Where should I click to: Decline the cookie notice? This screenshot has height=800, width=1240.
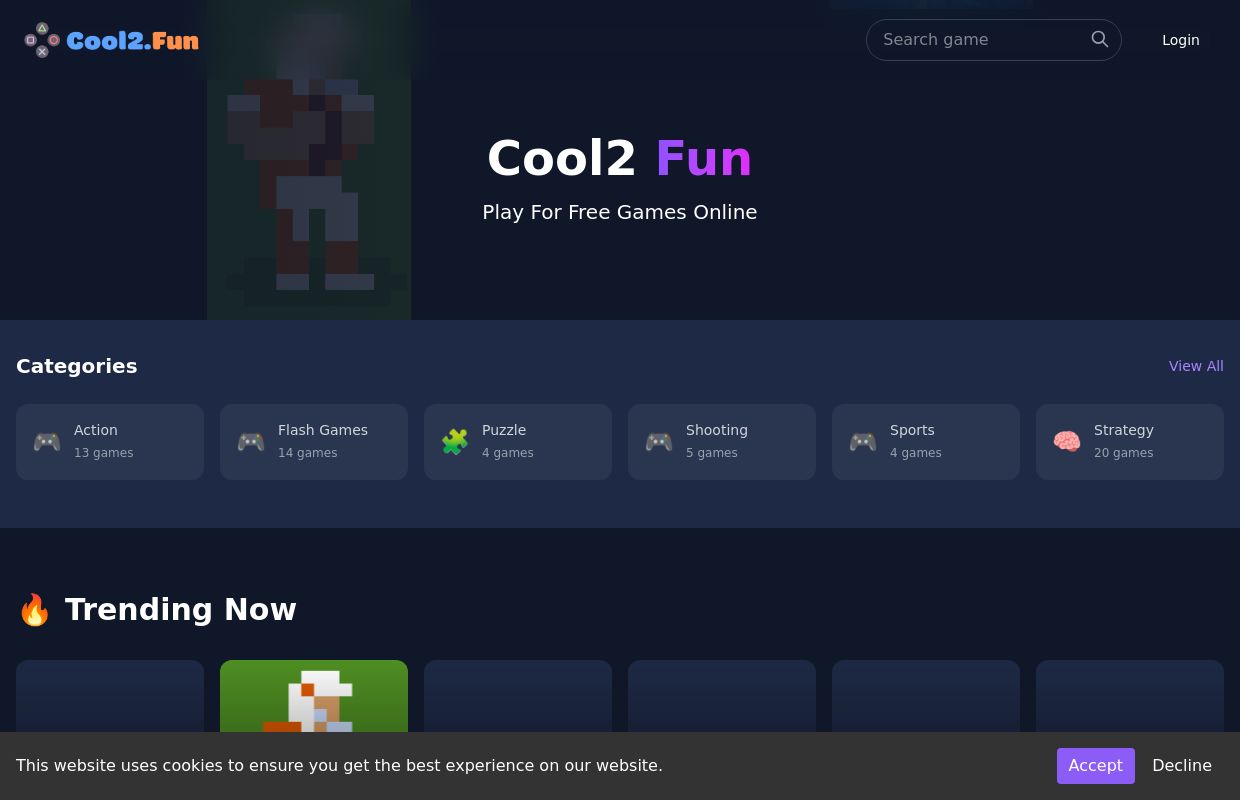pos(1182,766)
